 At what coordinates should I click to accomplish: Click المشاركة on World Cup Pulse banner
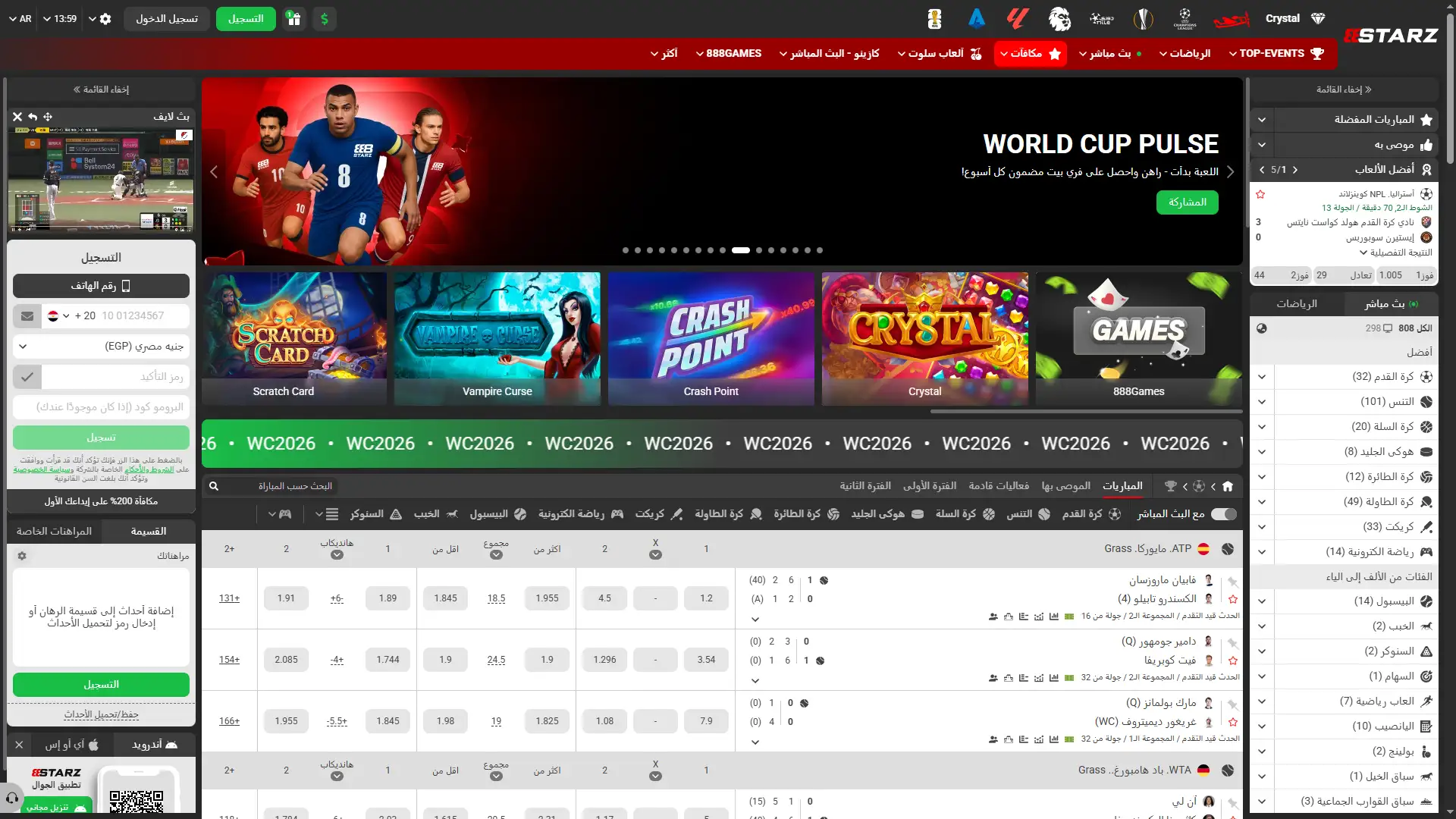1188,202
